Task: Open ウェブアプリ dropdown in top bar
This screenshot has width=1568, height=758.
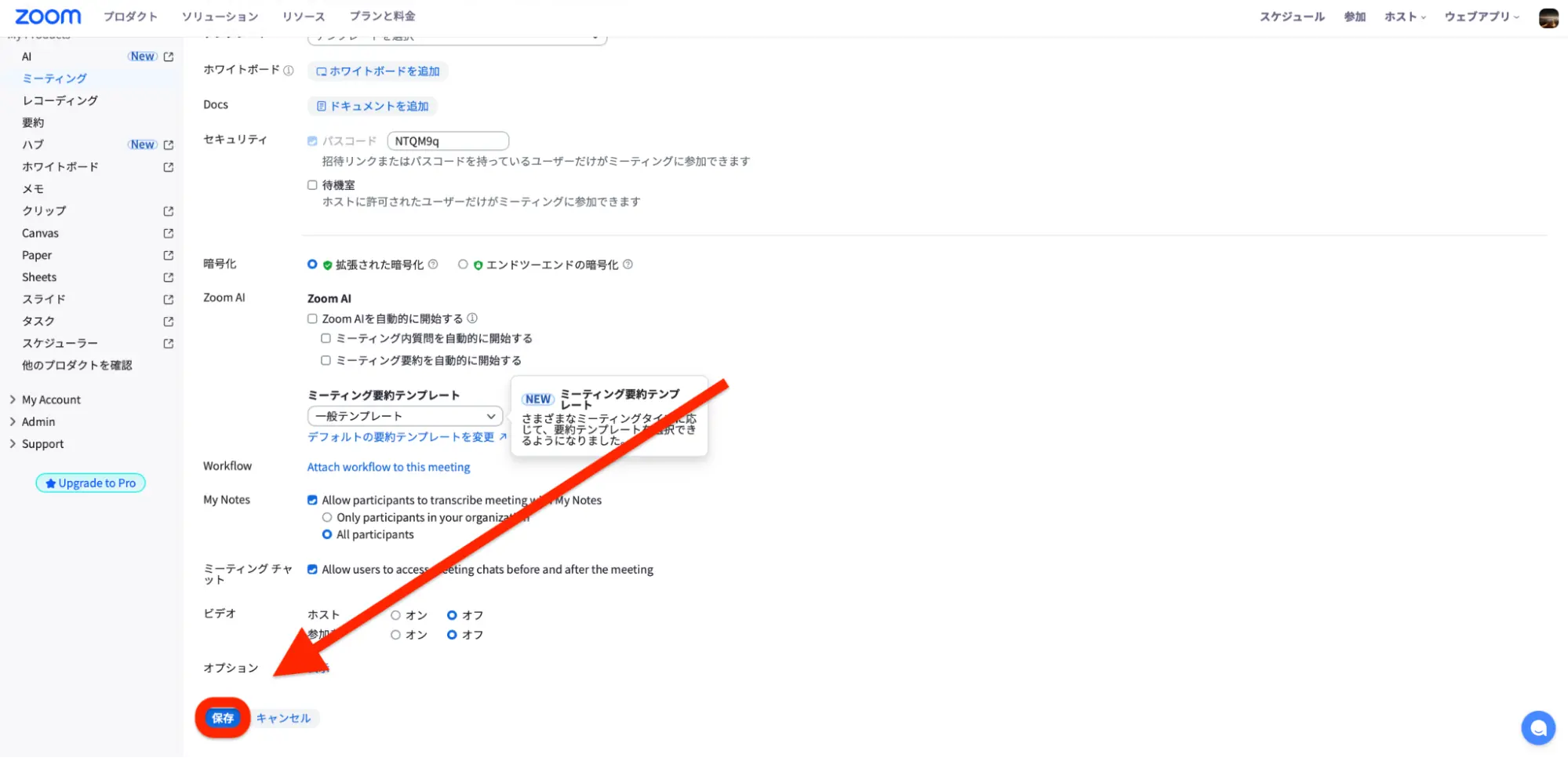Action: pyautogui.click(x=1482, y=16)
